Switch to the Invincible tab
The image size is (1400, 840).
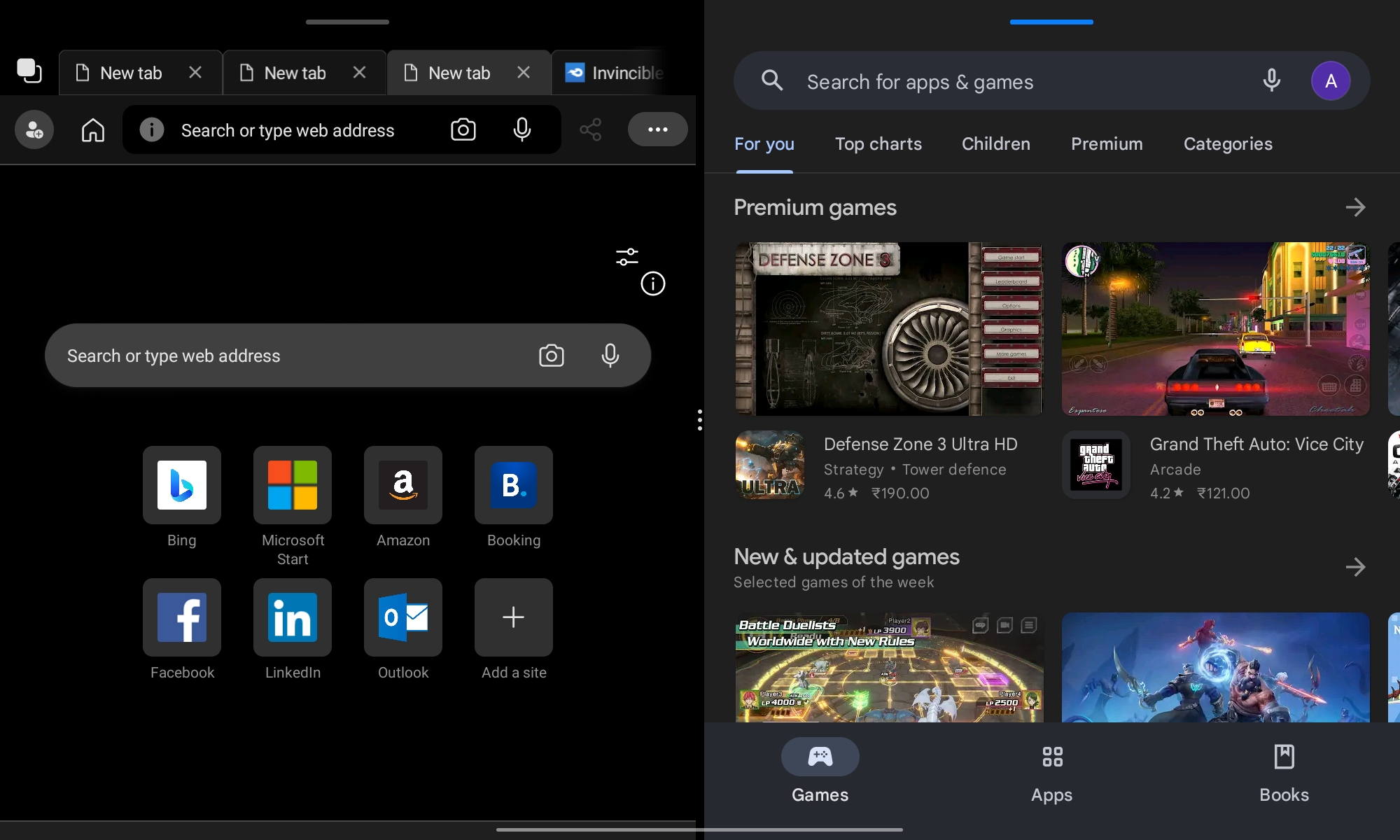pos(609,73)
